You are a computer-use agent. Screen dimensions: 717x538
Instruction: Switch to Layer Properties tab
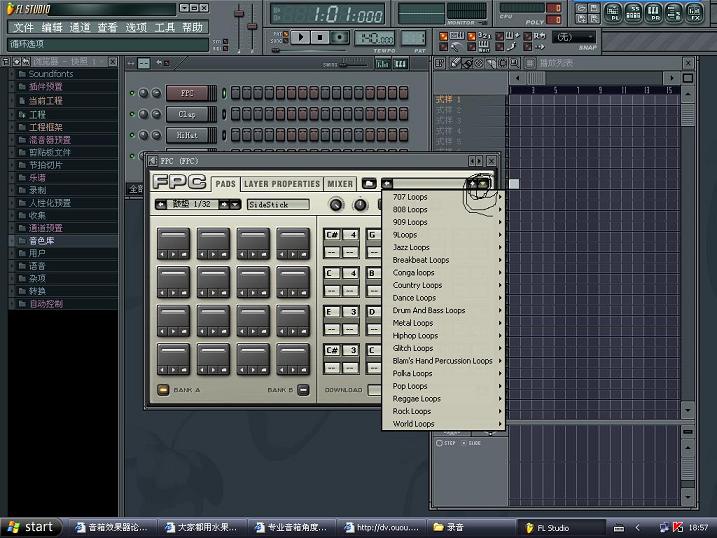point(282,184)
